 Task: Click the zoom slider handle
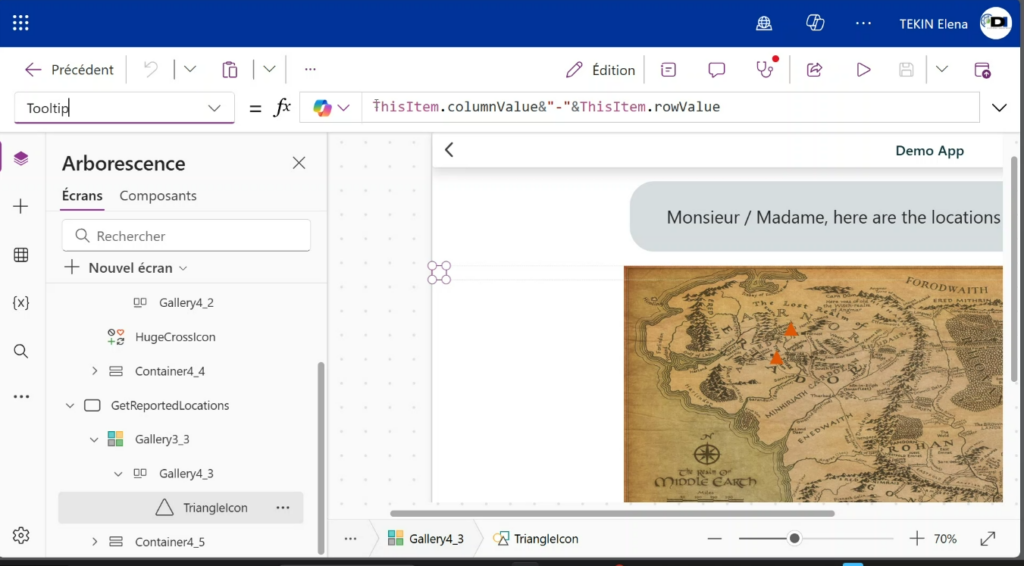coord(794,538)
